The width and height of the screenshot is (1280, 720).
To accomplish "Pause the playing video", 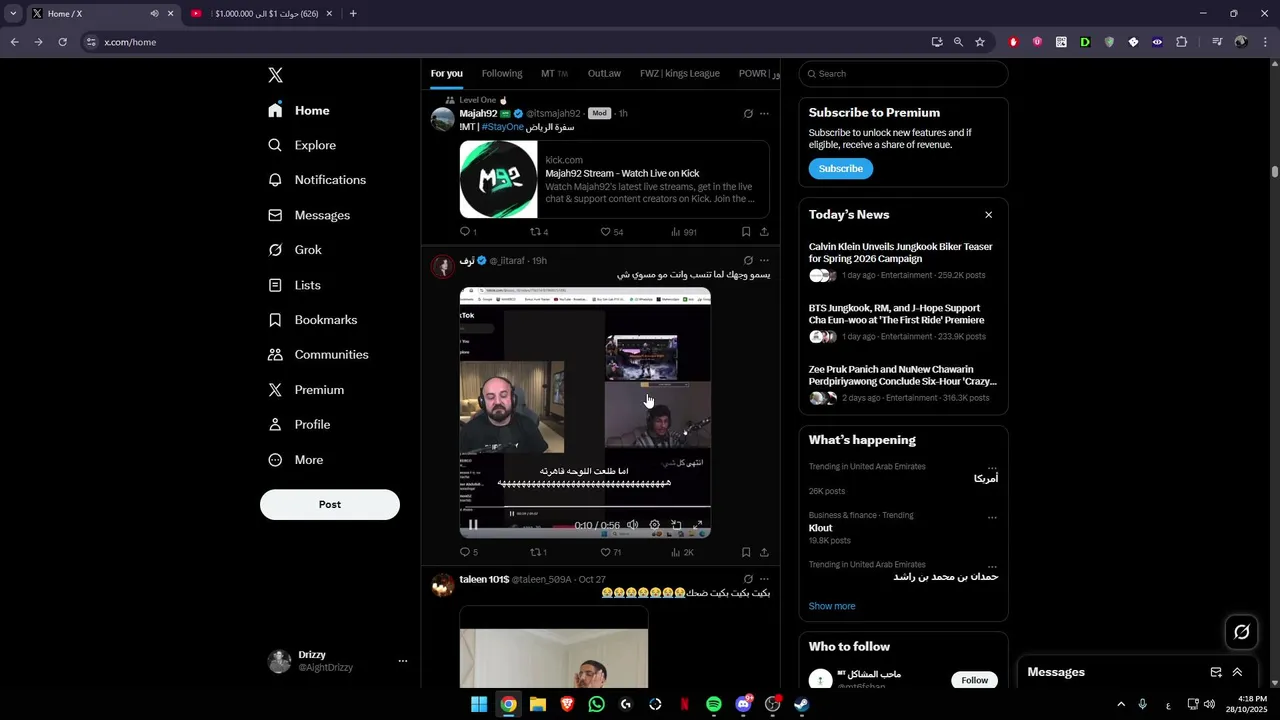I will coord(473,525).
